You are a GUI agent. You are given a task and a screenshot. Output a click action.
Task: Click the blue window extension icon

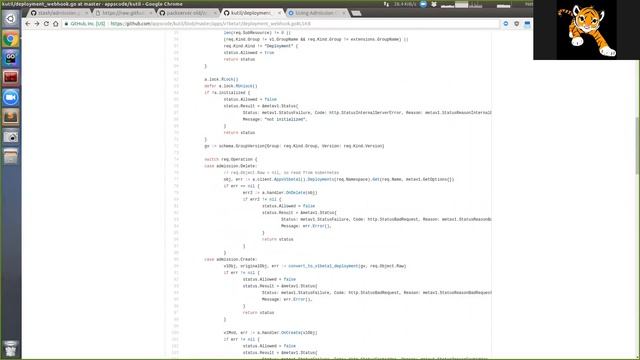pos(527,24)
